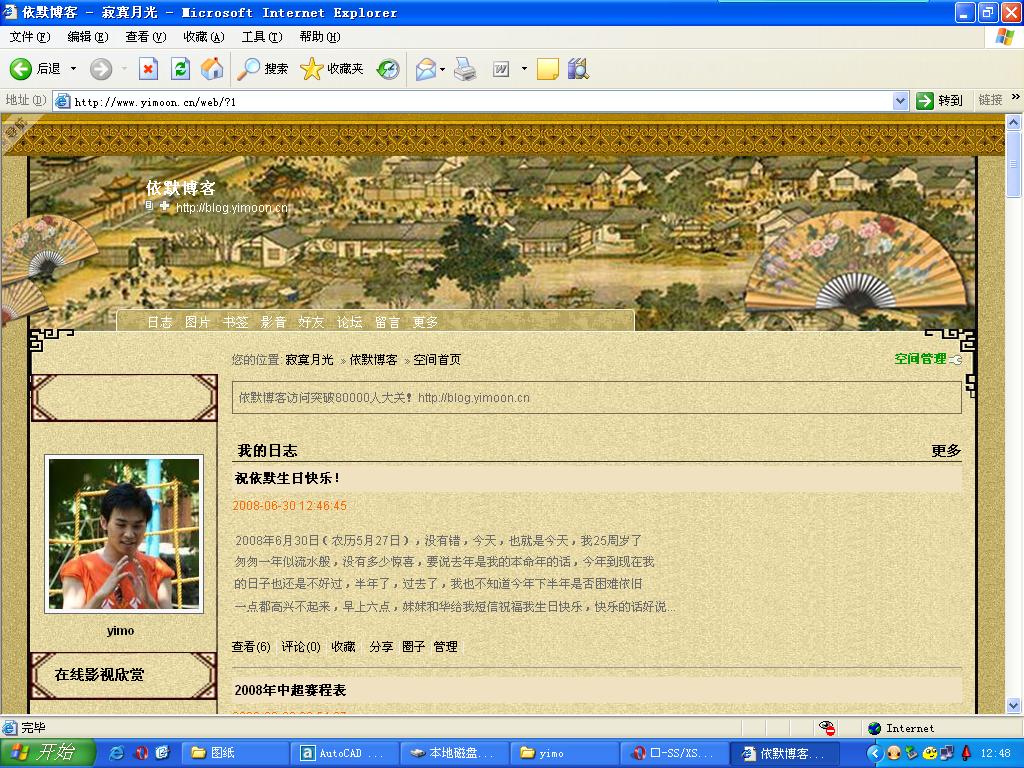This screenshot has width=1024, height=768.
Task: Click the vertical scrollbar down arrow
Action: pyautogui.click(x=1014, y=705)
